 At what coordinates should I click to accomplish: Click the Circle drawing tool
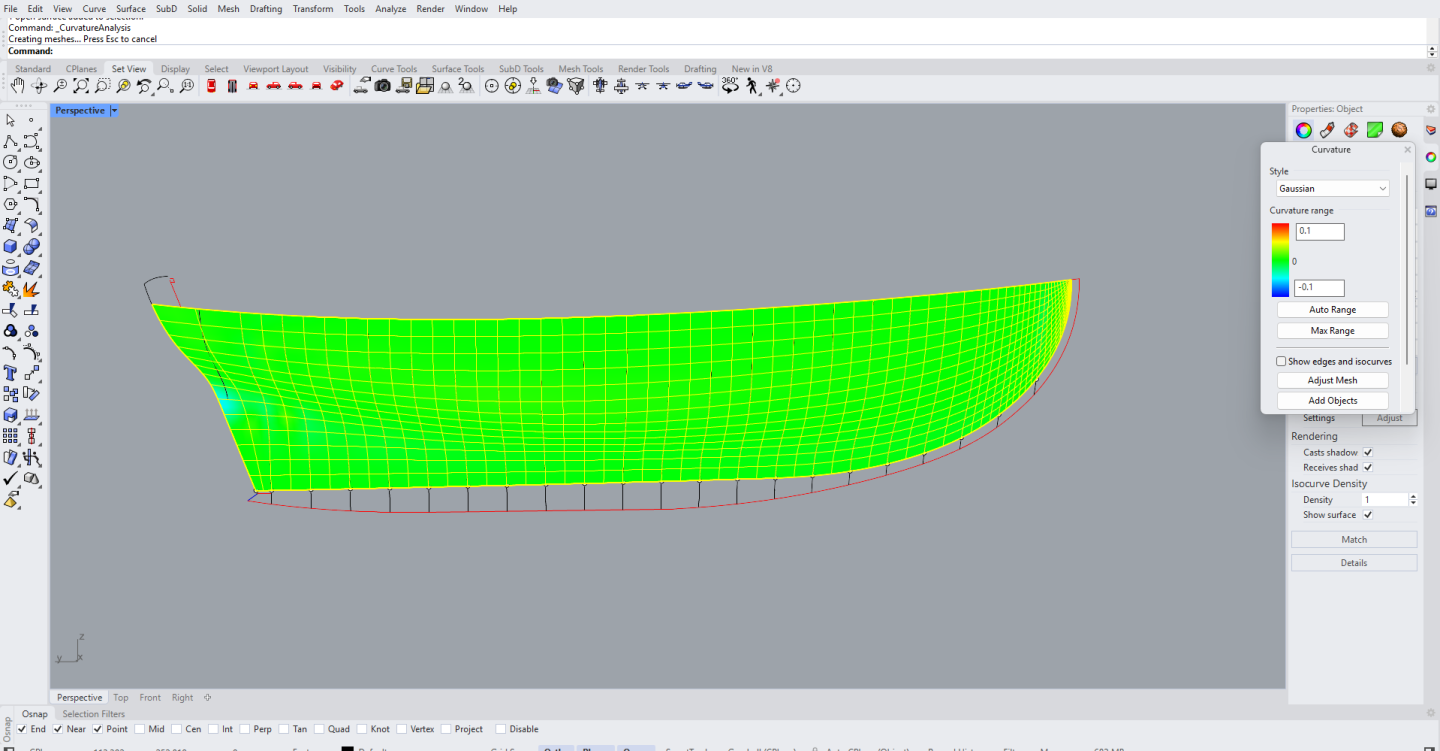click(11, 163)
